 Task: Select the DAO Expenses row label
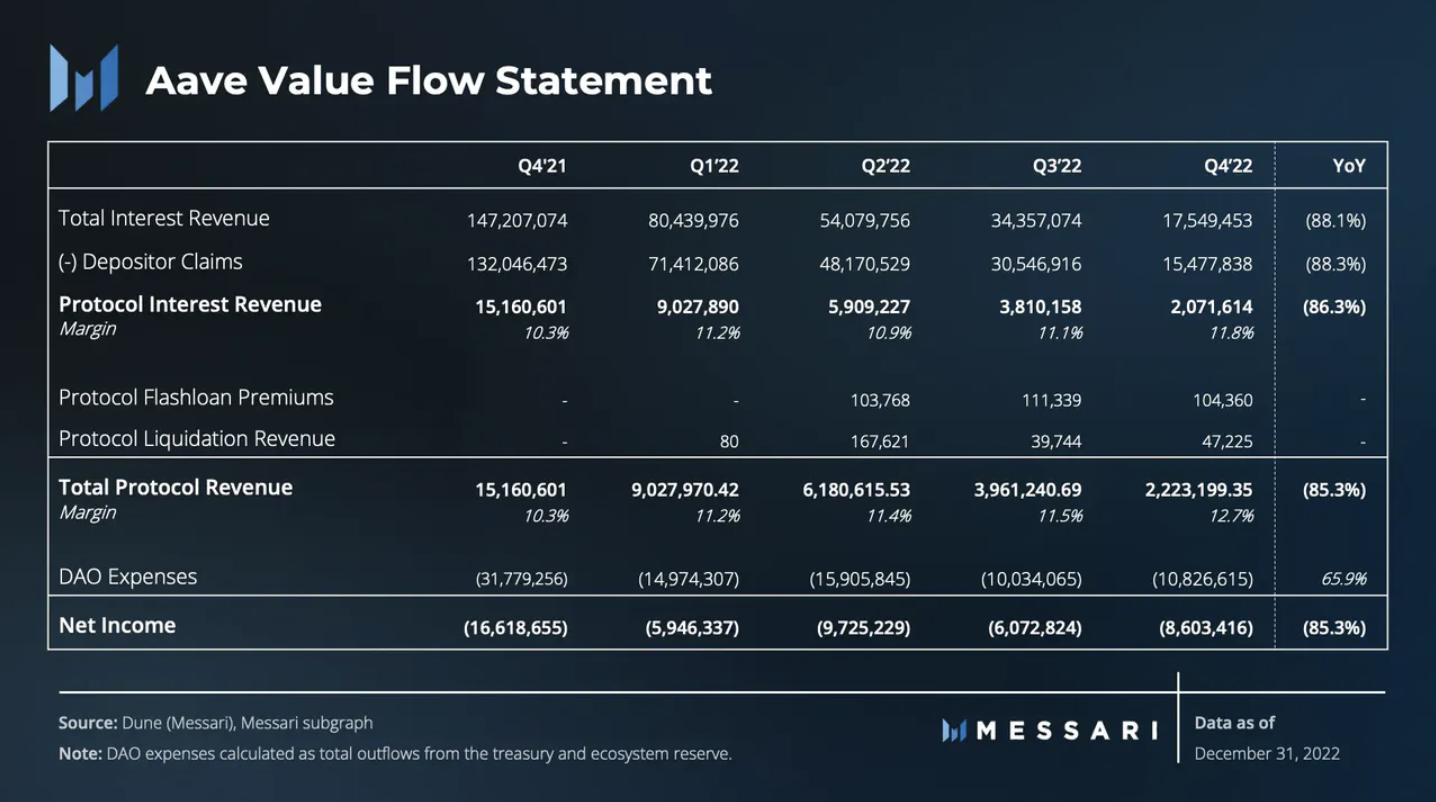pyautogui.click(x=128, y=577)
